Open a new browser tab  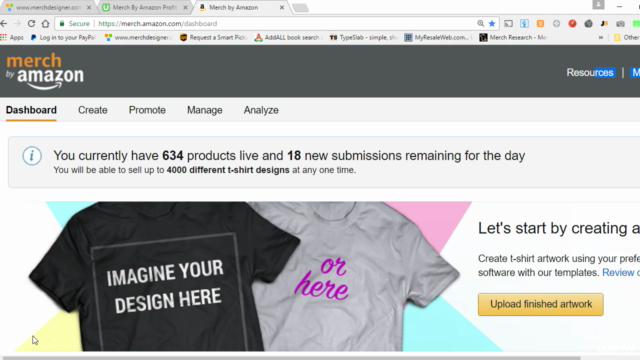[300, 8]
